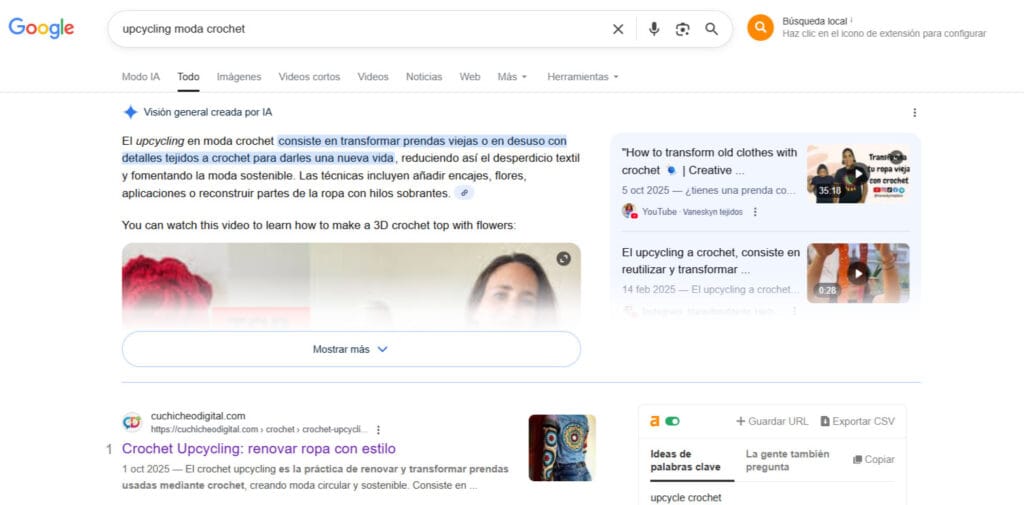Select the Todo tab

188,76
